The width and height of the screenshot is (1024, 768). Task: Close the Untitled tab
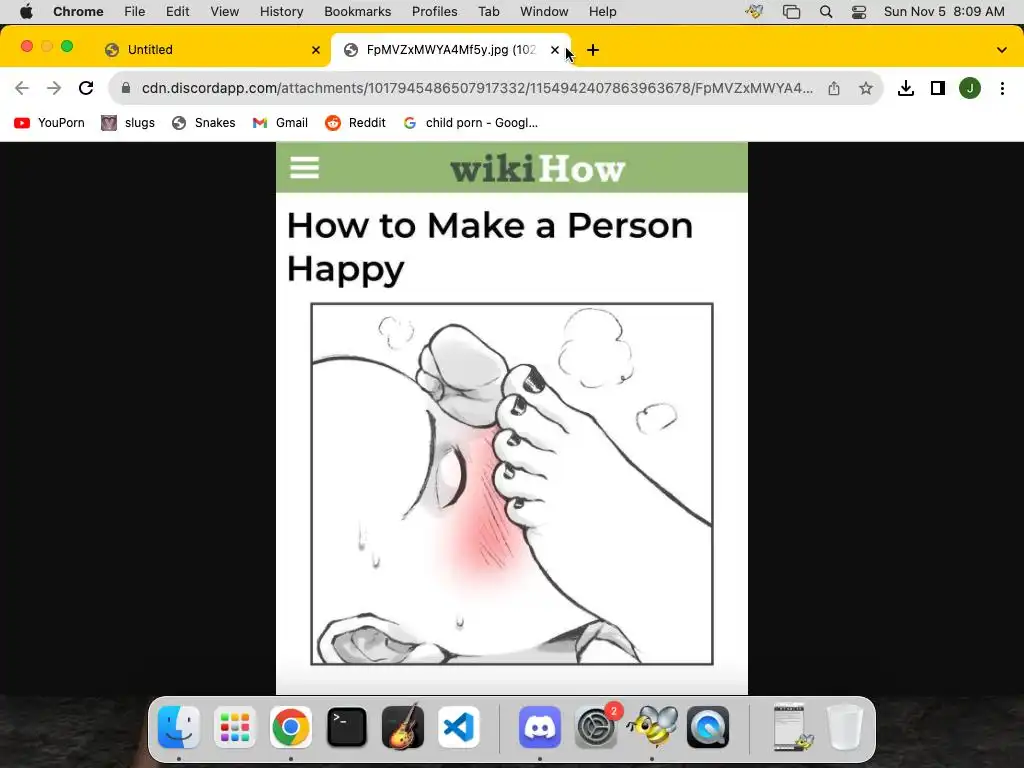pyautogui.click(x=316, y=50)
